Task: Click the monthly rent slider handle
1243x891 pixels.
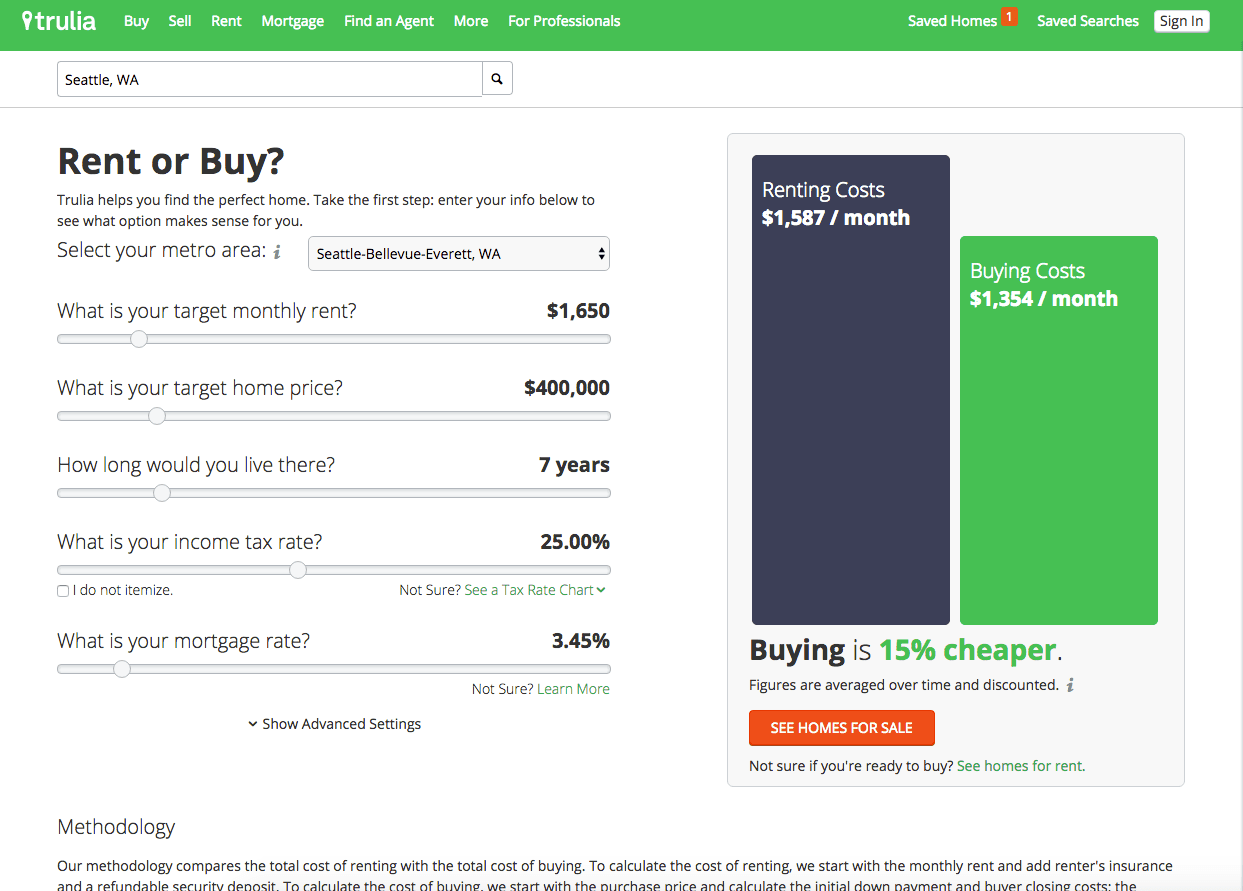Action: tap(139, 339)
